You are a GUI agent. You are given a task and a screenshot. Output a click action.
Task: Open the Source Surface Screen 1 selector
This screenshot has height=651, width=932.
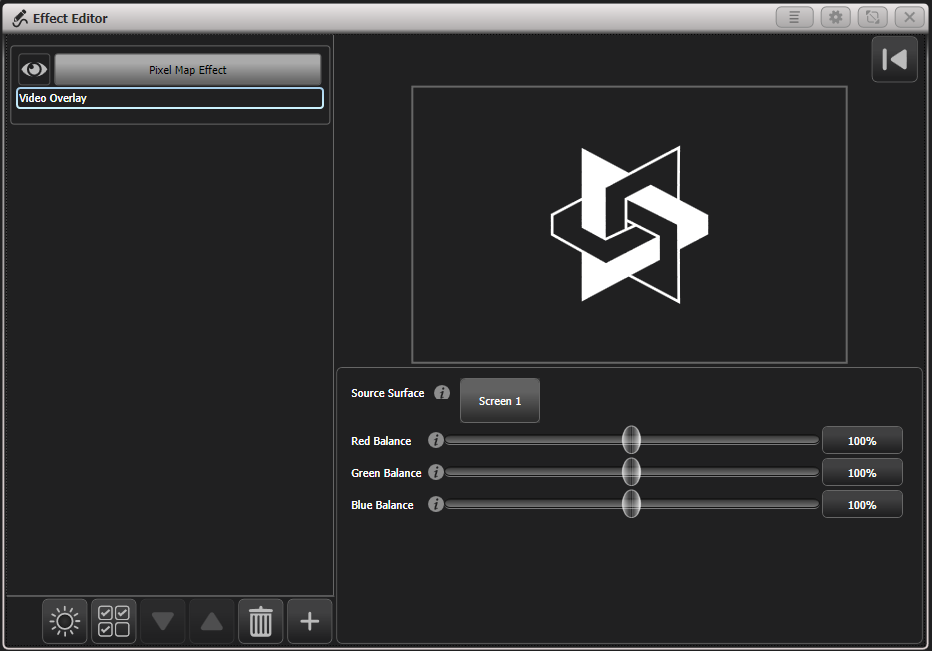click(x=499, y=400)
